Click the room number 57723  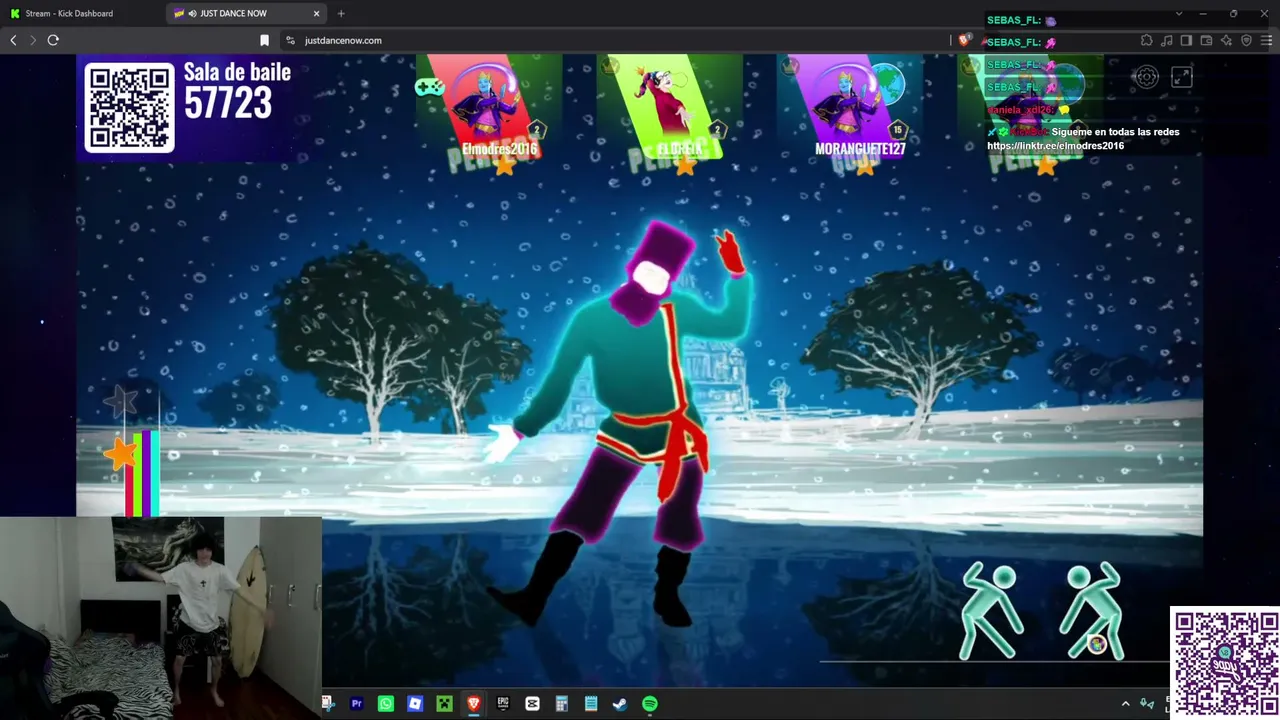pos(228,103)
